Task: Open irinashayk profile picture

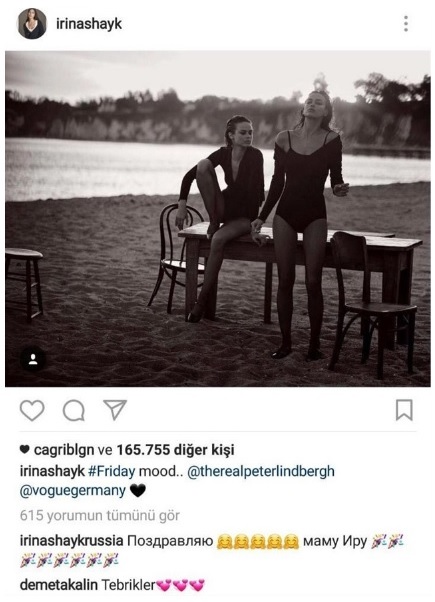Action: [x=32, y=24]
